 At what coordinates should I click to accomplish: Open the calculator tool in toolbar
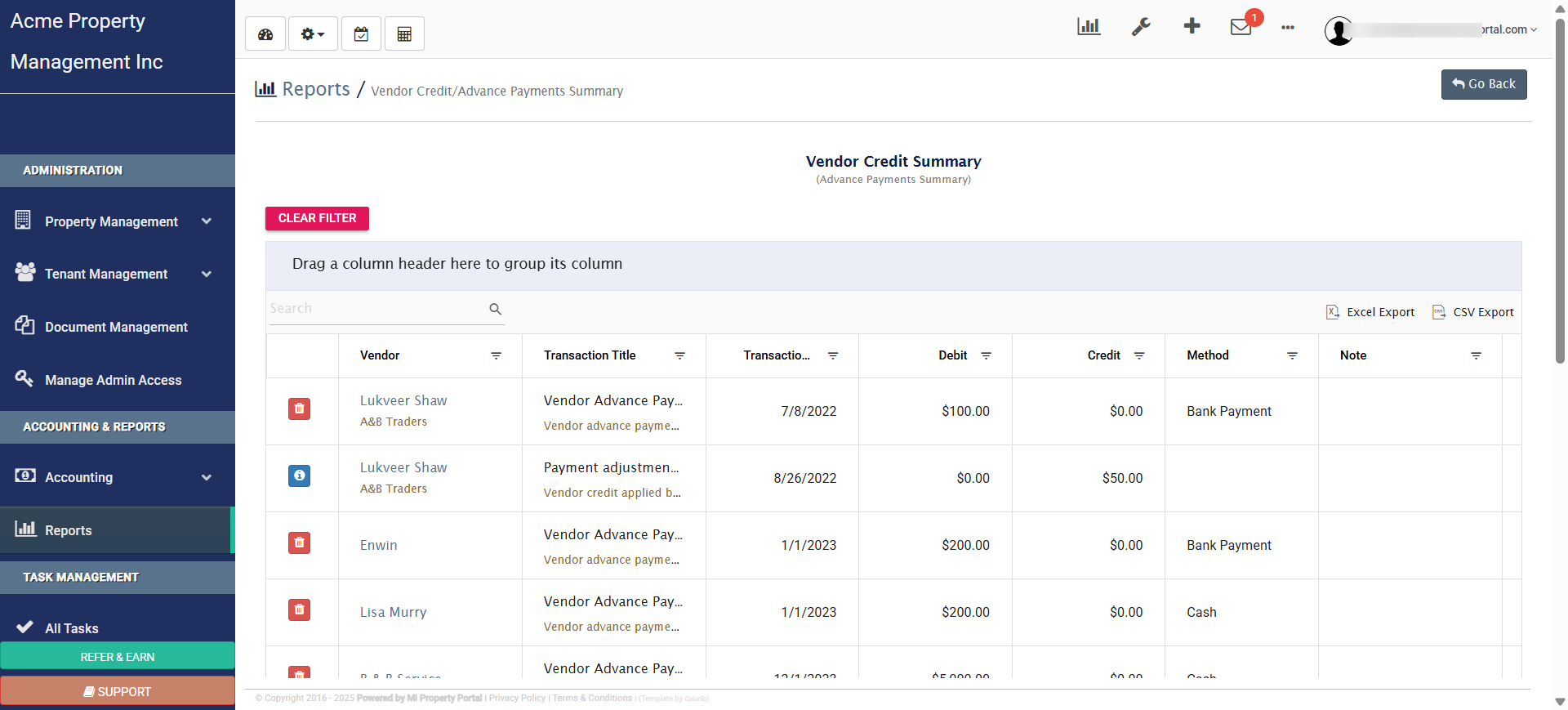(404, 34)
